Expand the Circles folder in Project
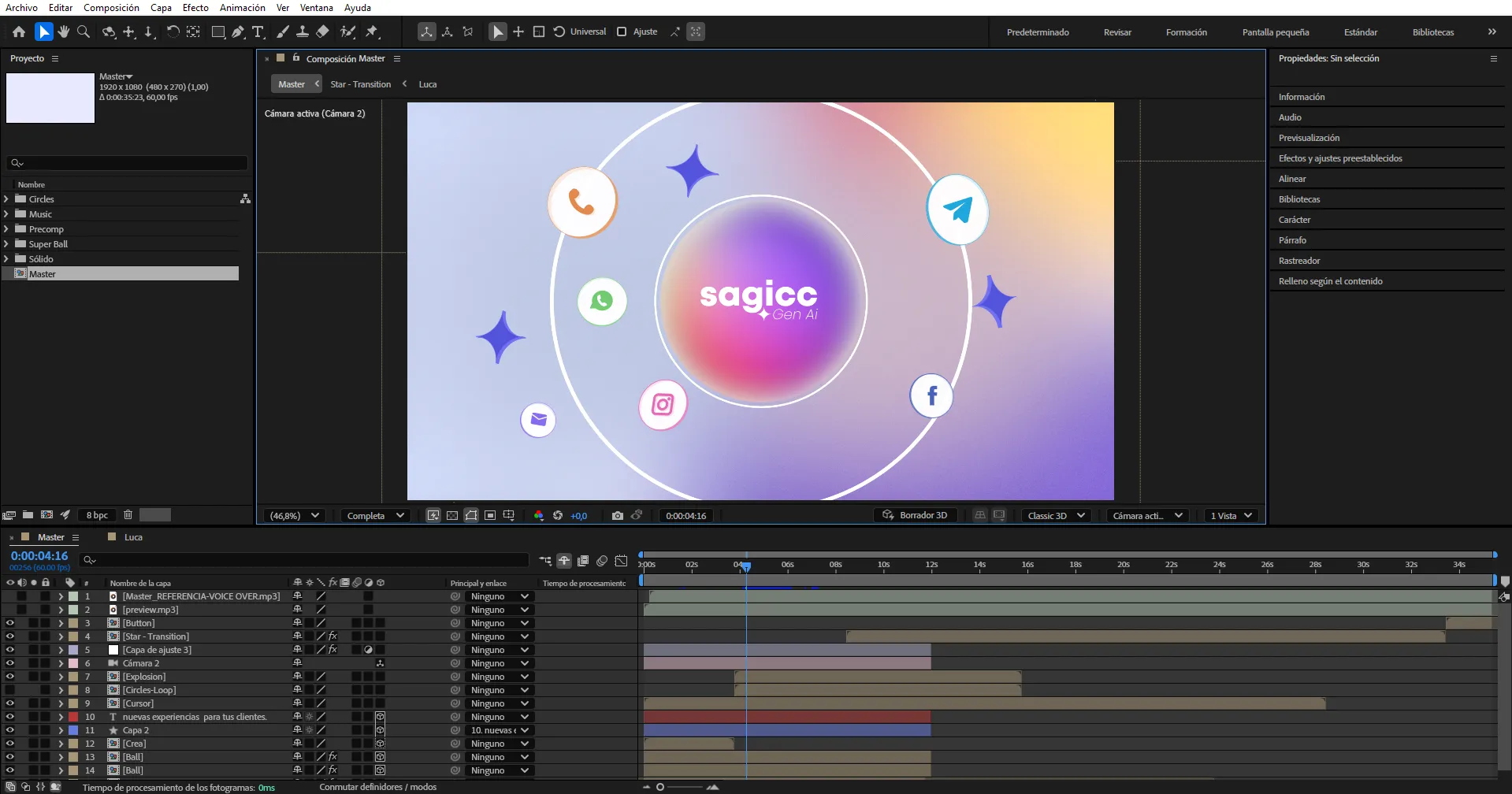The image size is (1512, 794). pyautogui.click(x=6, y=198)
